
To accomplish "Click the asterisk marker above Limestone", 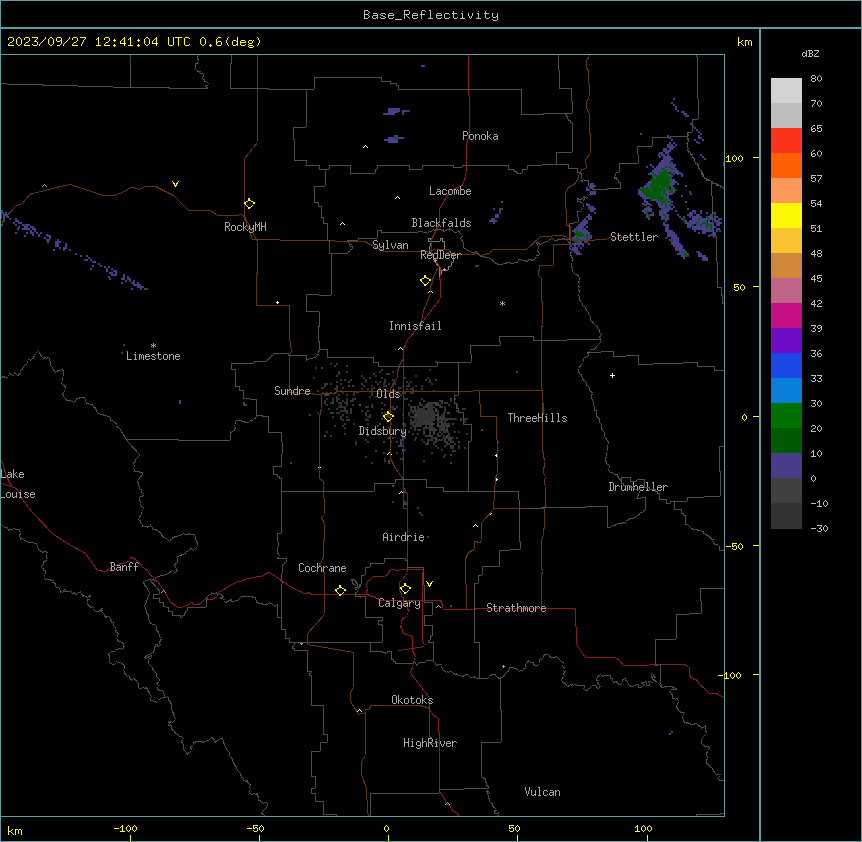I will click(153, 346).
